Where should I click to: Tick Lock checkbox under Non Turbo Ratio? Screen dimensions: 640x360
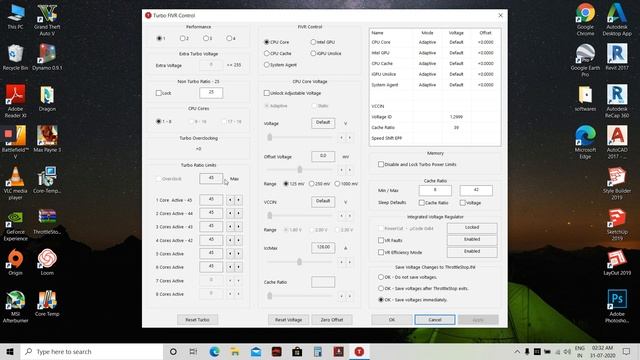[x=159, y=93]
